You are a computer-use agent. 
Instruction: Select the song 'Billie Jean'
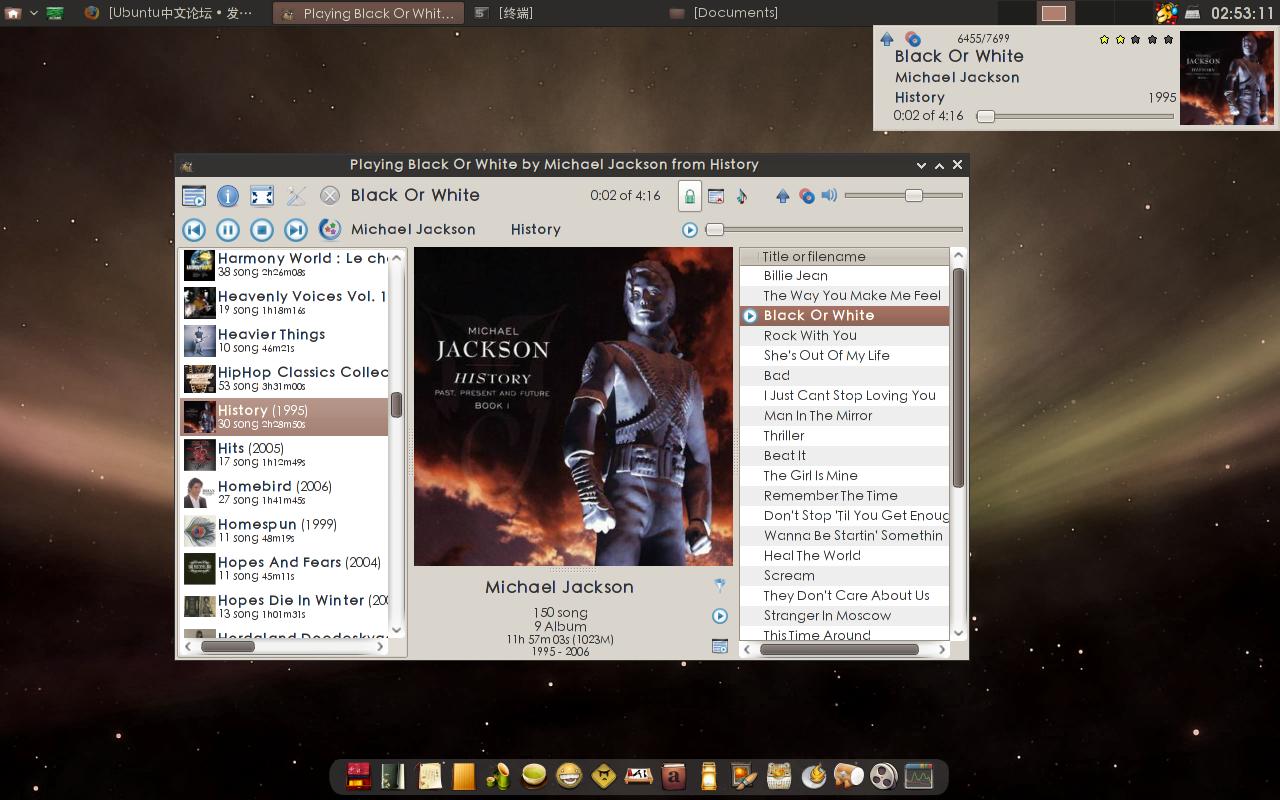click(x=844, y=276)
